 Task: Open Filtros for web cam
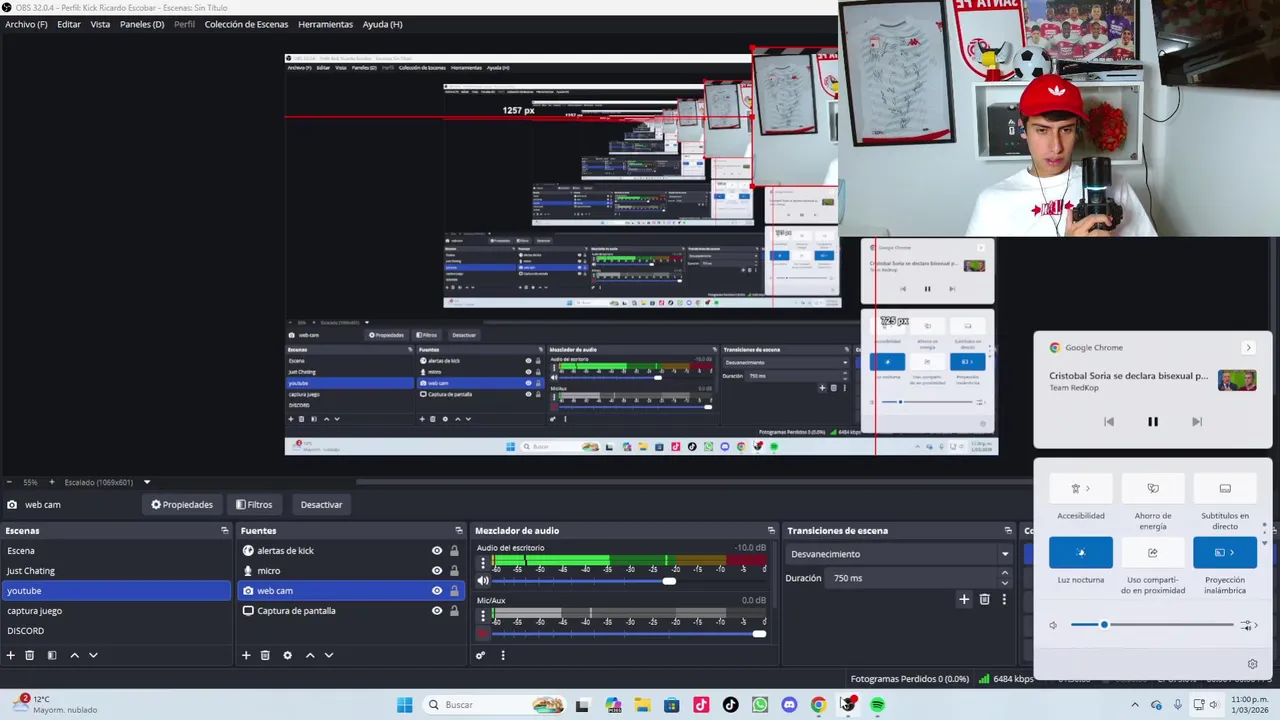[254, 505]
